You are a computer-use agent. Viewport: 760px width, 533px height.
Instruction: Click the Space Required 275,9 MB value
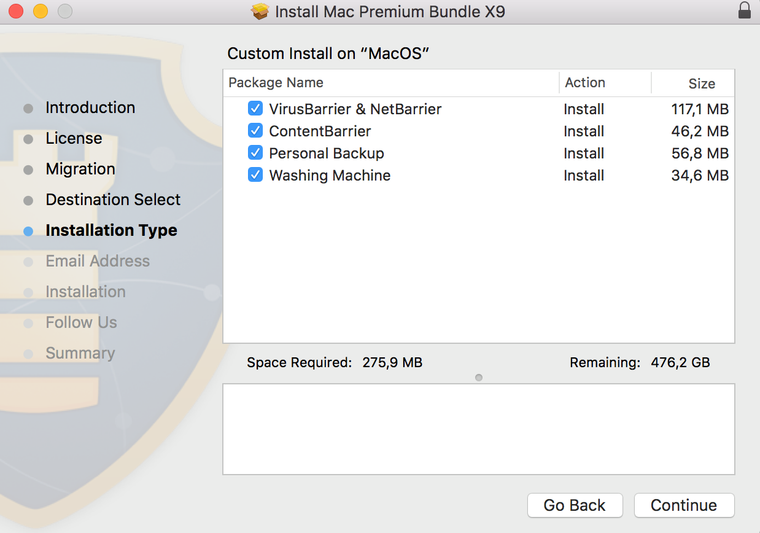tap(392, 362)
